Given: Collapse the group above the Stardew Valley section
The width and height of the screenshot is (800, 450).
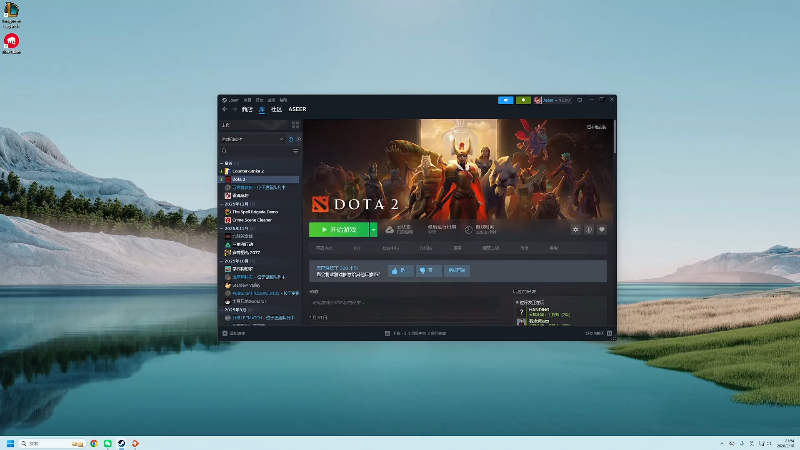Looking at the screenshot, I should (x=221, y=261).
